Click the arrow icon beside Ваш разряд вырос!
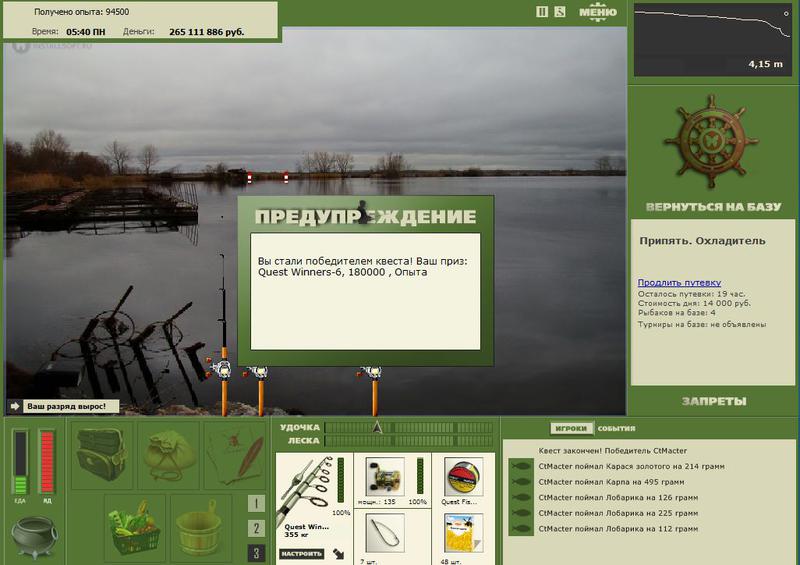Image resolution: width=800 pixels, height=565 pixels. (14, 406)
